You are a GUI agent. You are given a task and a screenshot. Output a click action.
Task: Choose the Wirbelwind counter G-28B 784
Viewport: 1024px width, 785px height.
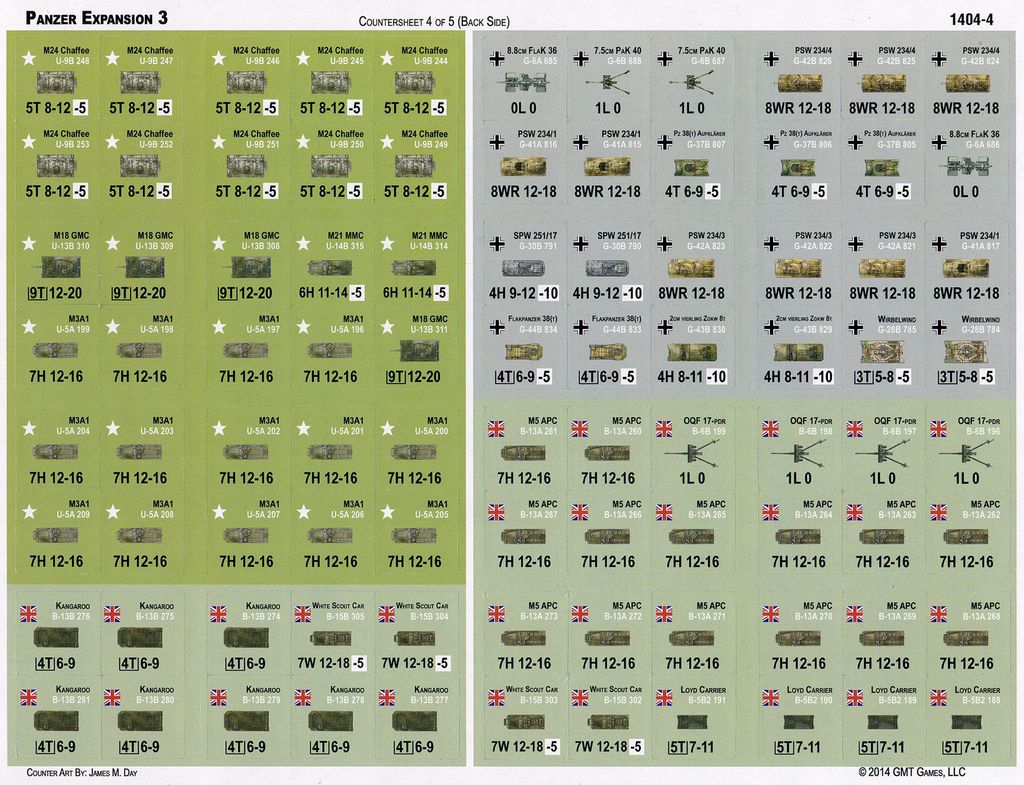point(965,350)
